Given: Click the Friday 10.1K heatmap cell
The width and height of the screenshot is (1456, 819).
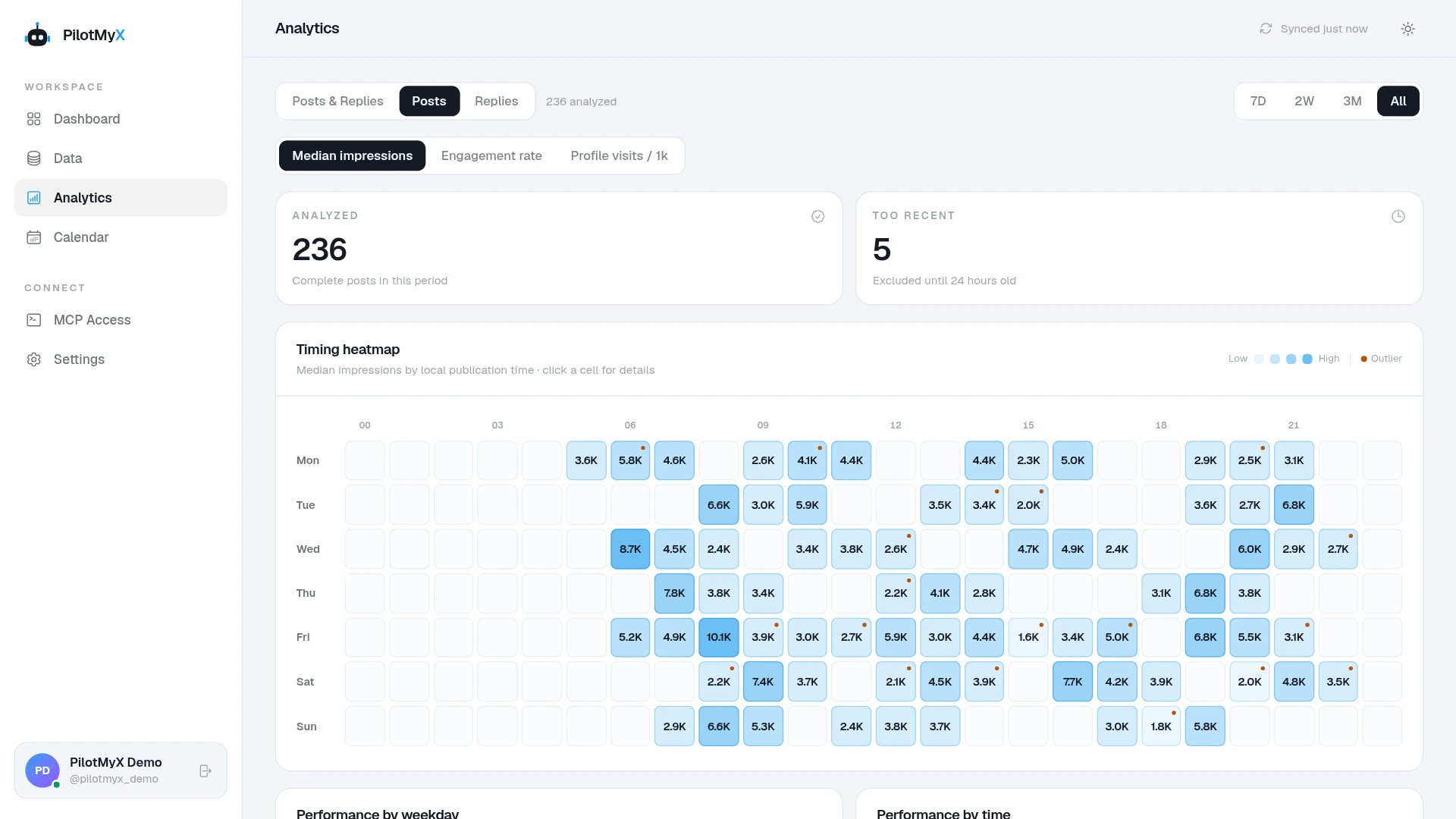Looking at the screenshot, I should [x=719, y=638].
